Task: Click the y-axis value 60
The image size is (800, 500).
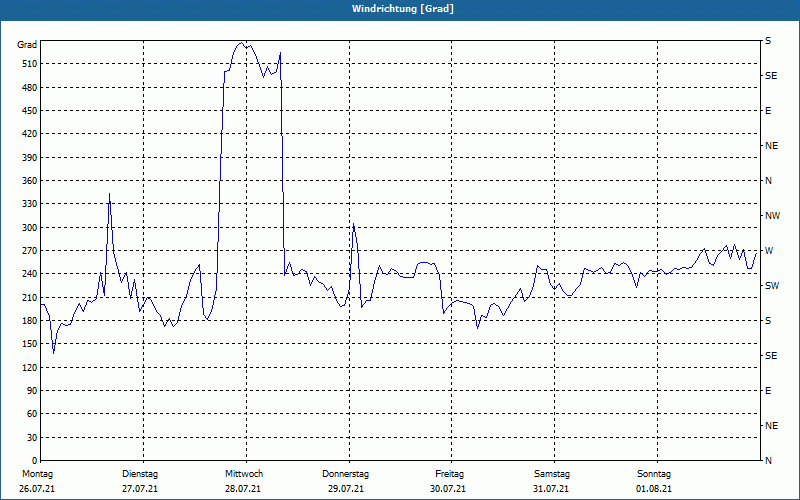Action: [x=32, y=413]
